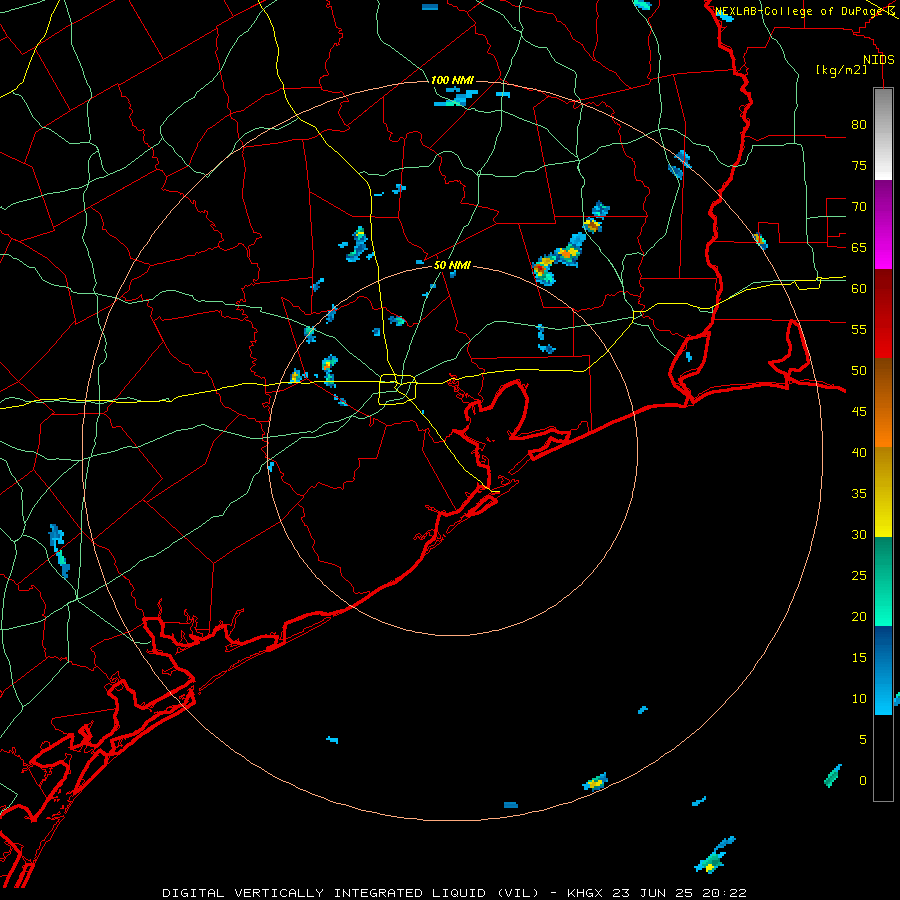Click the "[kg/m2]" units label
This screenshot has width=900, height=900.
841,70
